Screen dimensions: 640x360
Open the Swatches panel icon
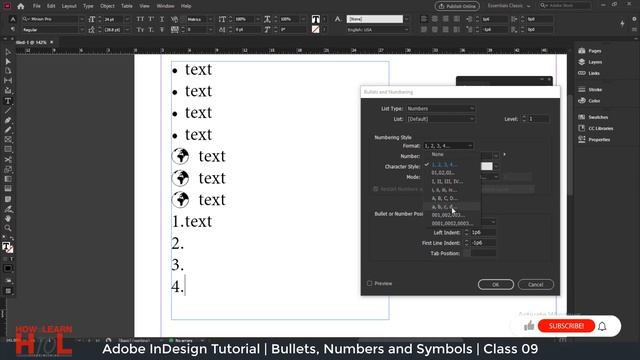click(x=582, y=117)
